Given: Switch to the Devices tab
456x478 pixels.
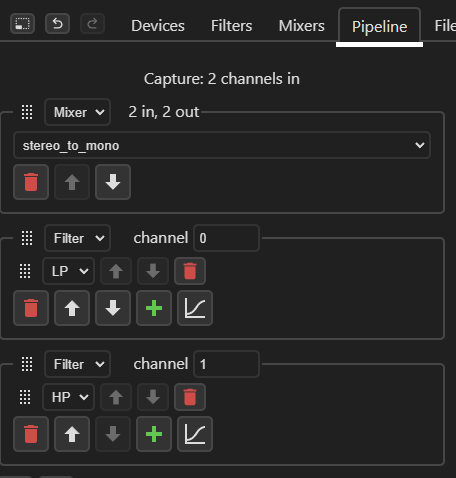Looking at the screenshot, I should (x=158, y=26).
